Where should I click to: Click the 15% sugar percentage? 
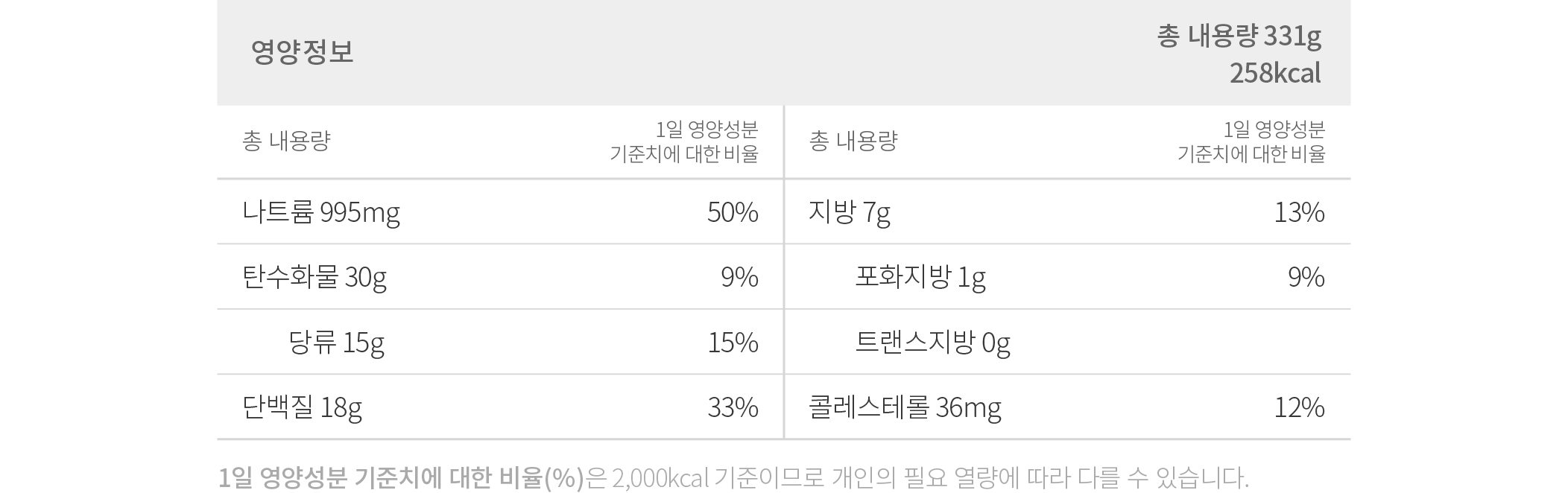(x=733, y=343)
